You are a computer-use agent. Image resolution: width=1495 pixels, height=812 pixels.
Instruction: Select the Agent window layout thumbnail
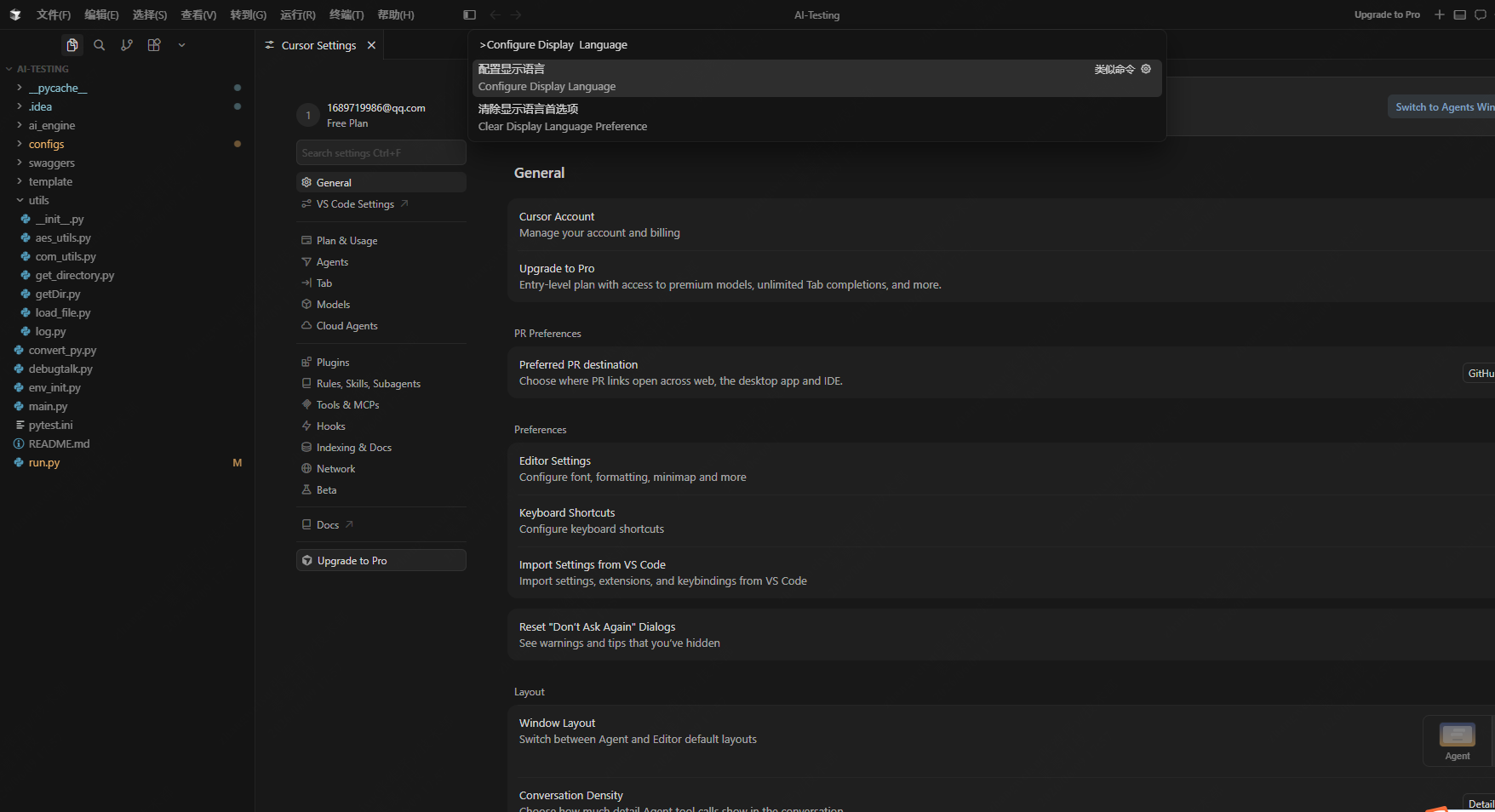pyautogui.click(x=1458, y=741)
